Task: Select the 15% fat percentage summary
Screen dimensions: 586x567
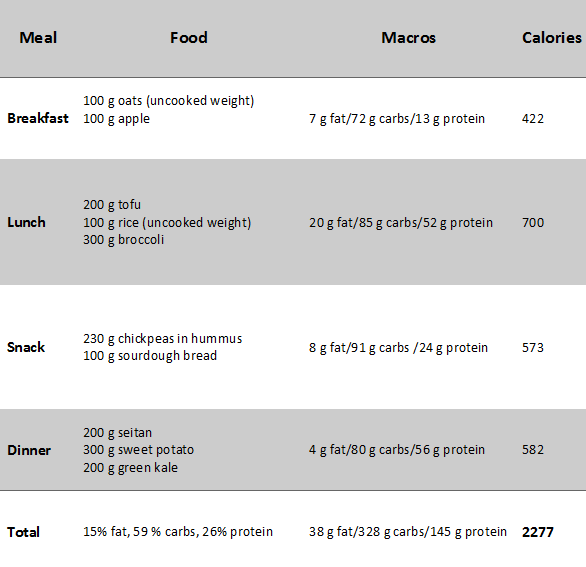Action: click(x=178, y=531)
